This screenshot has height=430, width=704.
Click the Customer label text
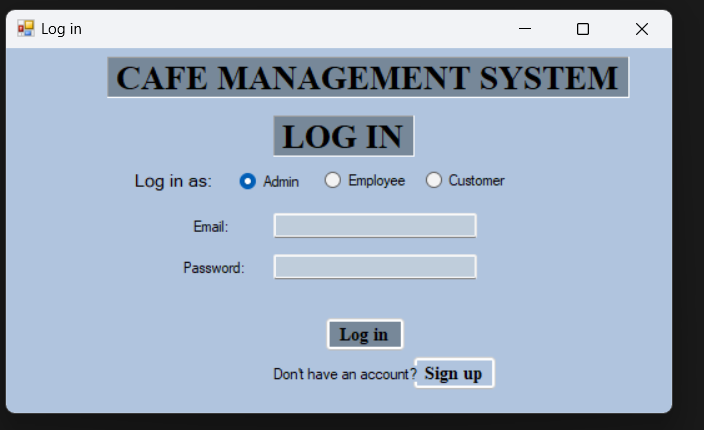[476, 180]
